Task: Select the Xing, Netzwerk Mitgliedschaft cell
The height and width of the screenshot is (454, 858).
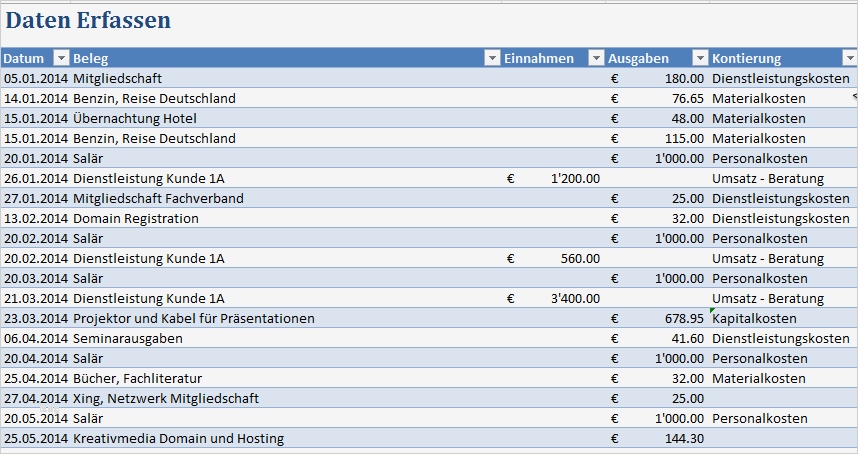Action: [166, 398]
